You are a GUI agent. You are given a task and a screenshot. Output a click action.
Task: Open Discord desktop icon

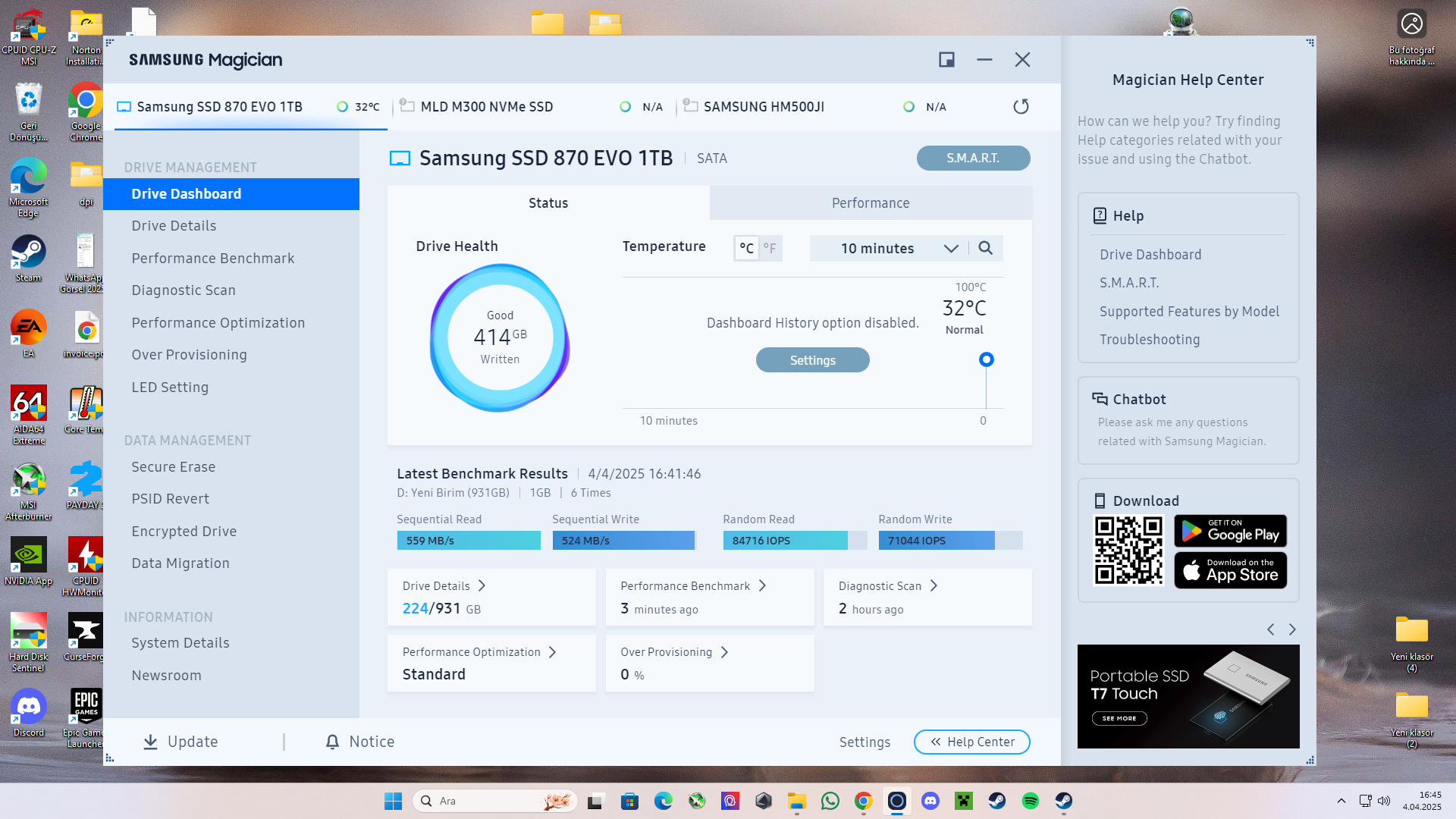pyautogui.click(x=28, y=713)
